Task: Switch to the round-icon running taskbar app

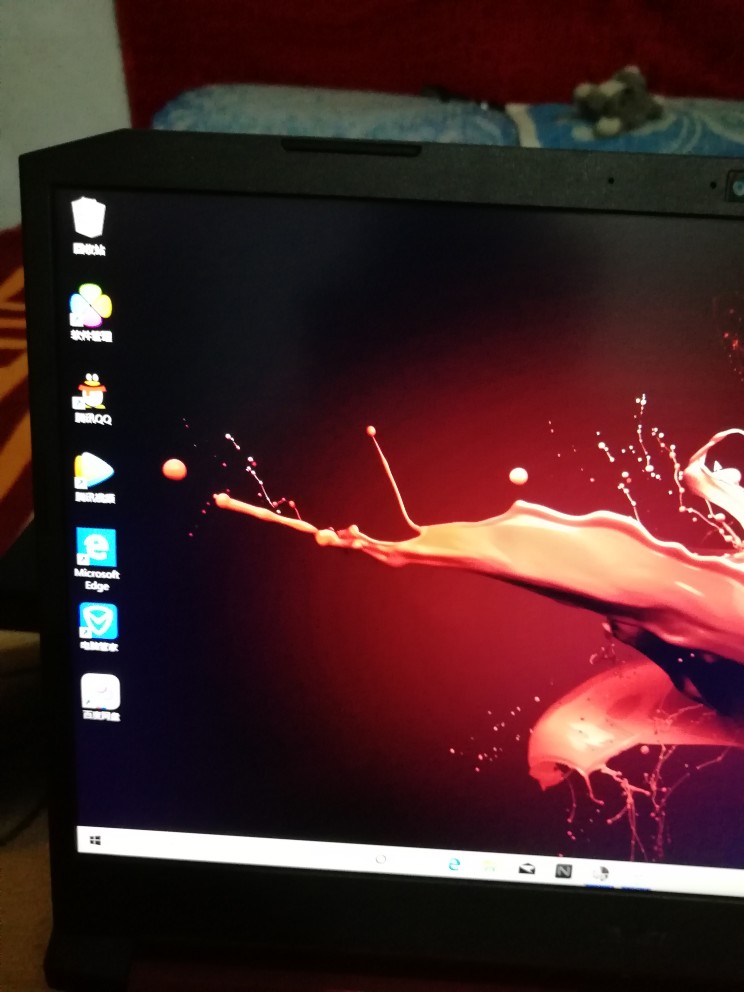Action: point(600,874)
